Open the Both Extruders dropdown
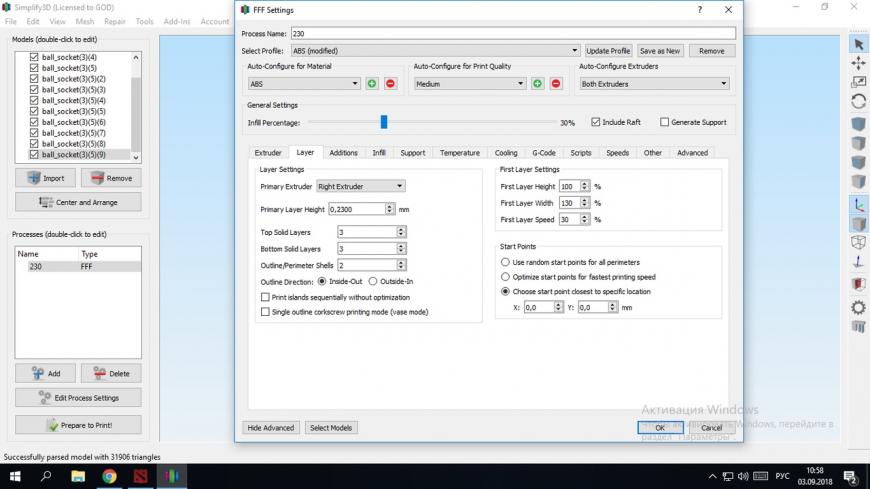The image size is (870, 489). pos(654,84)
